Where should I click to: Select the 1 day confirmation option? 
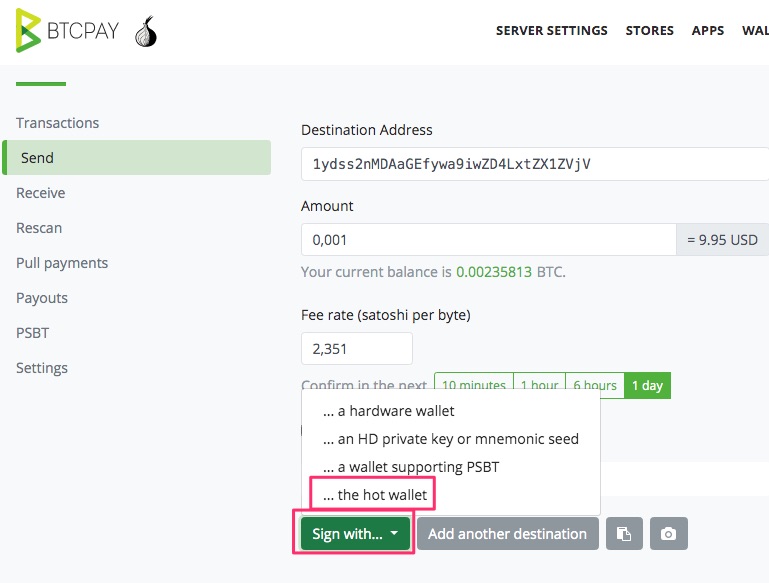[x=647, y=385]
